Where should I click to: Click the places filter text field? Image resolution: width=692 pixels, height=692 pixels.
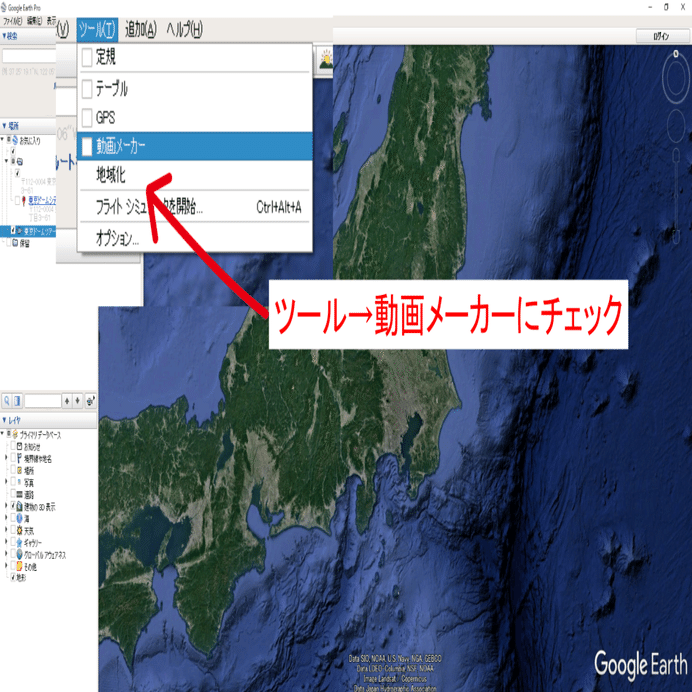[x=43, y=401]
